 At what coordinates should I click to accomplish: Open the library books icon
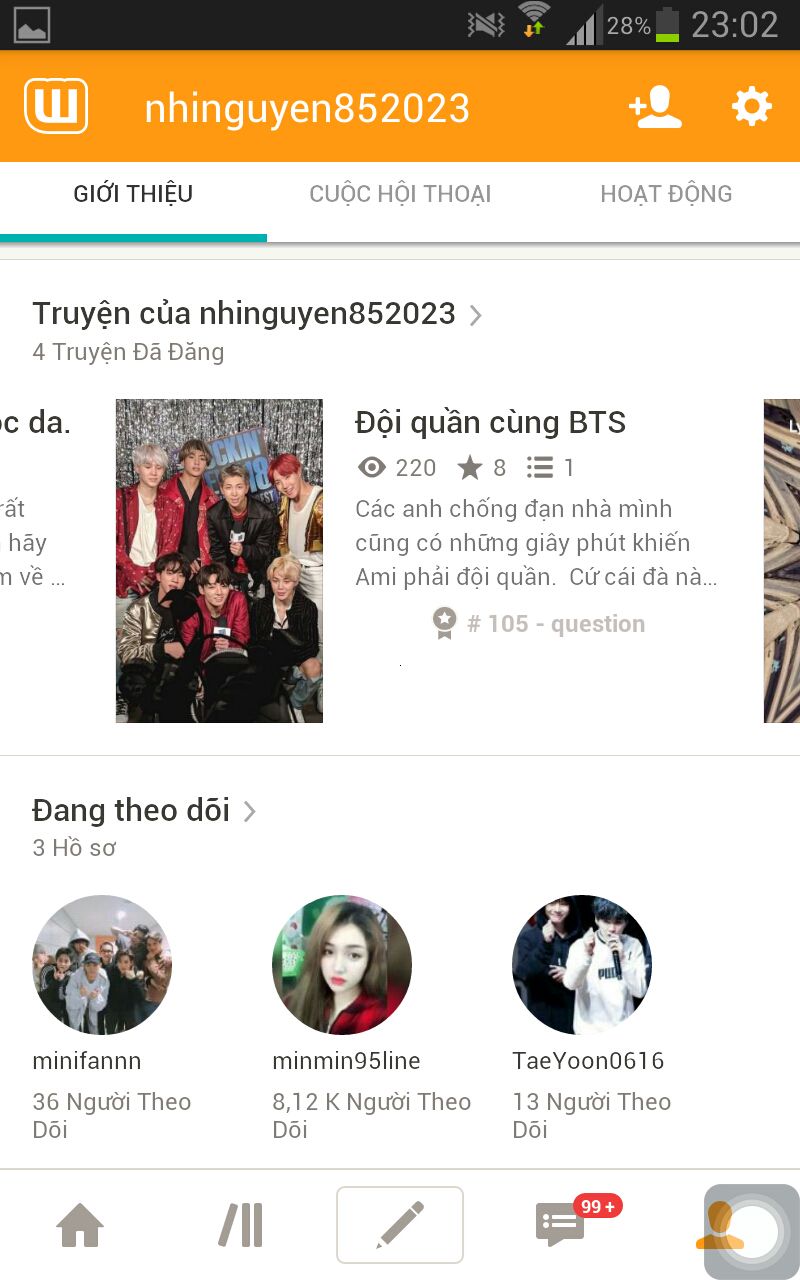click(x=240, y=1225)
